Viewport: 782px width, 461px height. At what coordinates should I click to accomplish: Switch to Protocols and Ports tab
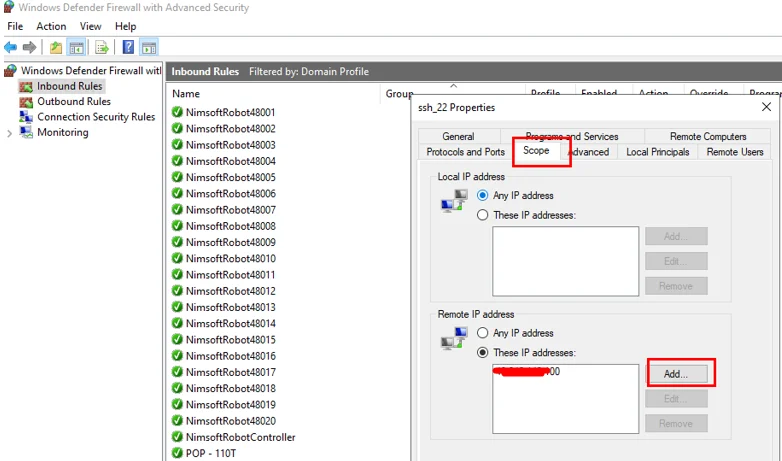click(466, 152)
